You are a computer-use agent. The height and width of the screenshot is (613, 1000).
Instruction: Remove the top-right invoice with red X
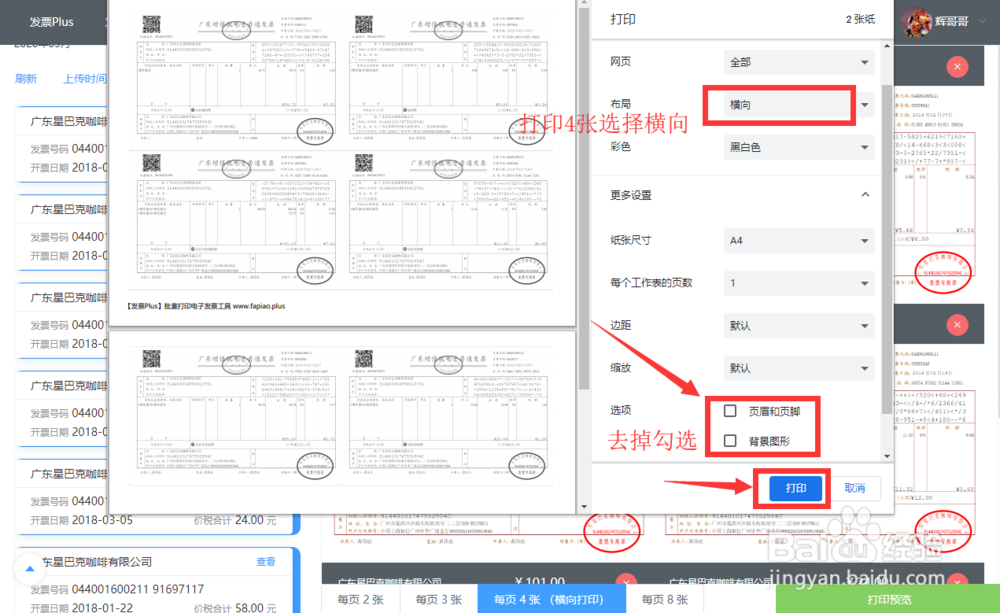957,66
